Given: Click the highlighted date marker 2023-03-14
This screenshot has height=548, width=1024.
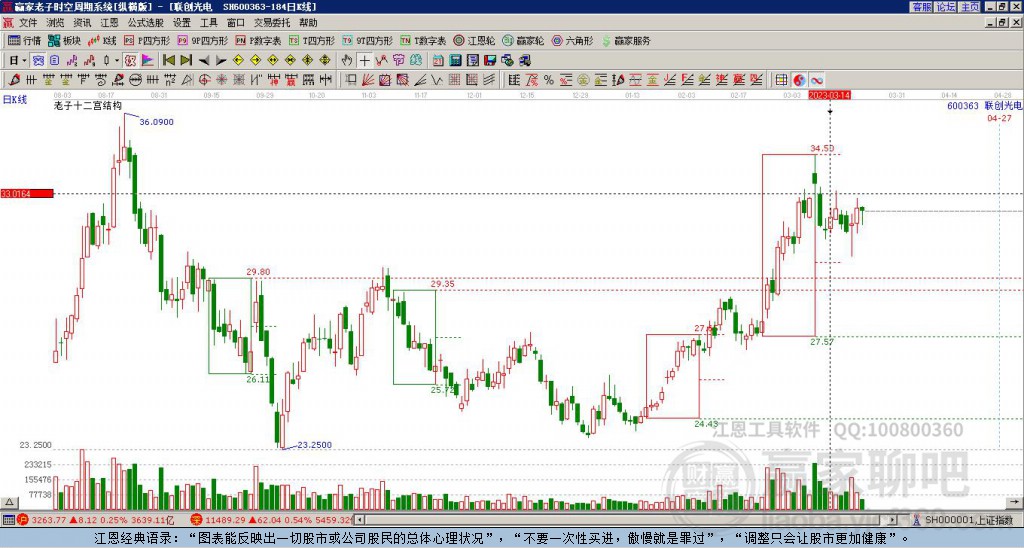Looking at the screenshot, I should pos(829,95).
